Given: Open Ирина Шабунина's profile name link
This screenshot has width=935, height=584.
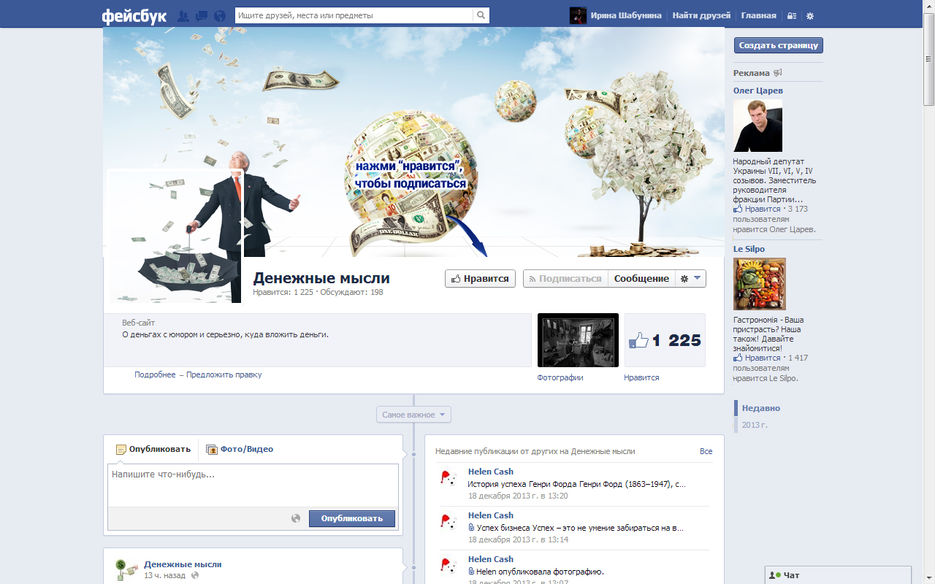Looking at the screenshot, I should click(x=626, y=16).
